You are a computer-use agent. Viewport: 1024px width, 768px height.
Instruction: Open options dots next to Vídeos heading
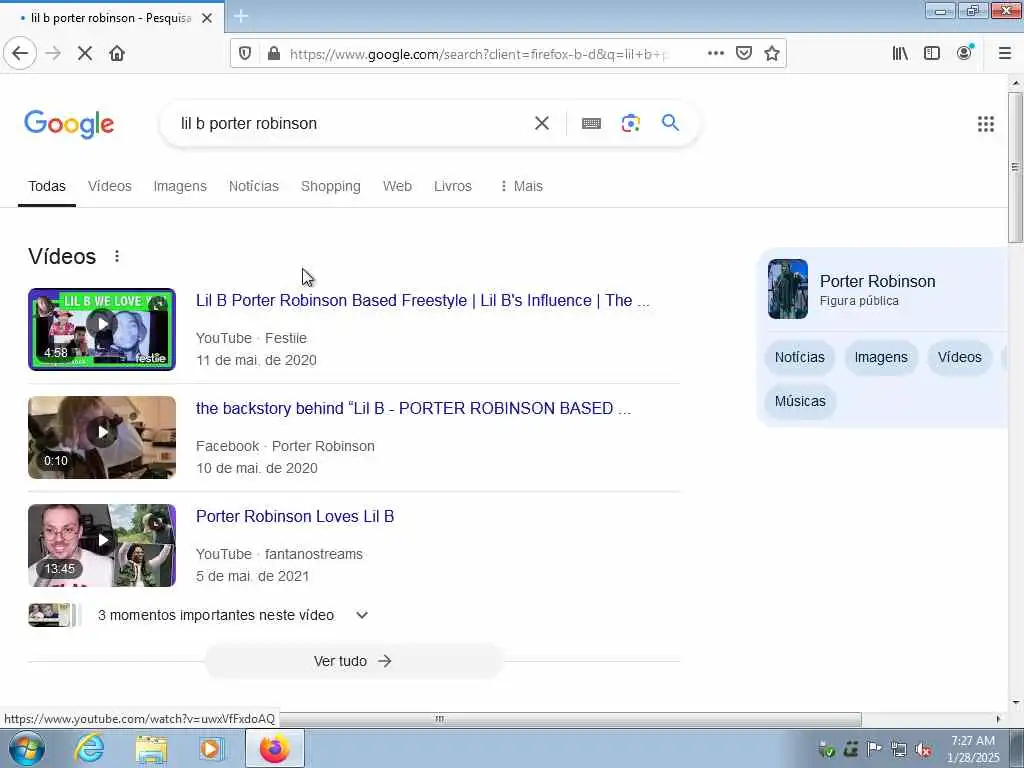(117, 256)
